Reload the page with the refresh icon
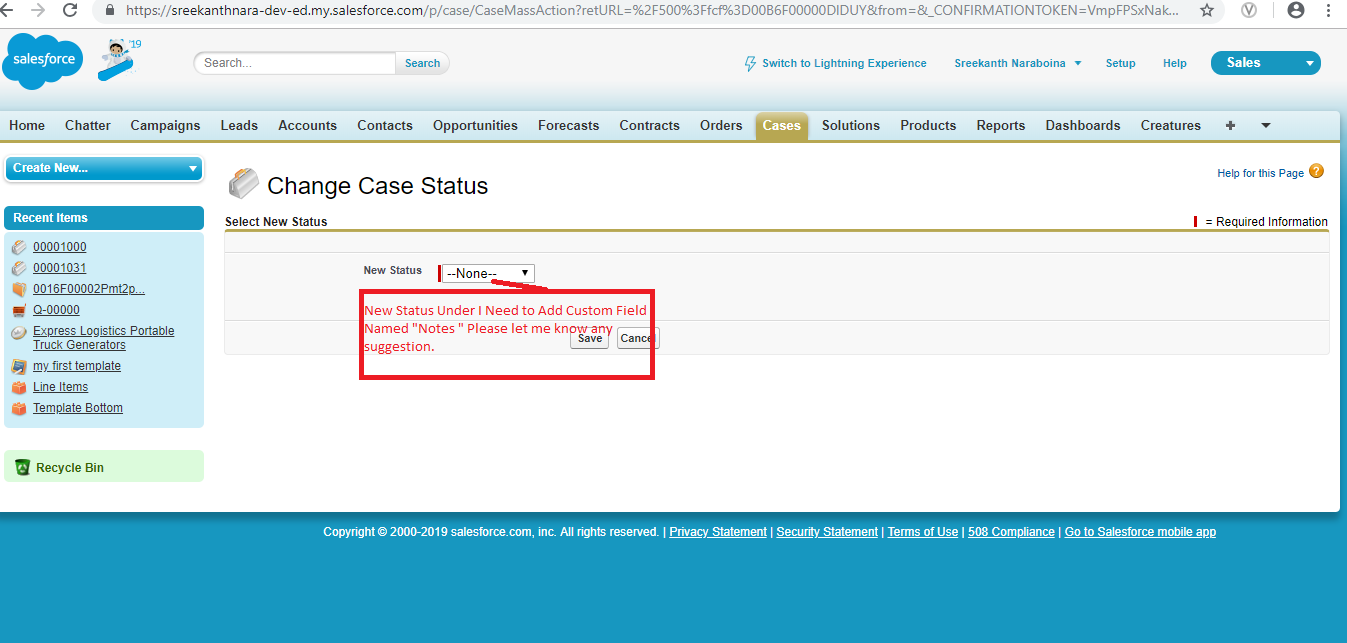This screenshot has height=643, width=1347. tap(70, 11)
